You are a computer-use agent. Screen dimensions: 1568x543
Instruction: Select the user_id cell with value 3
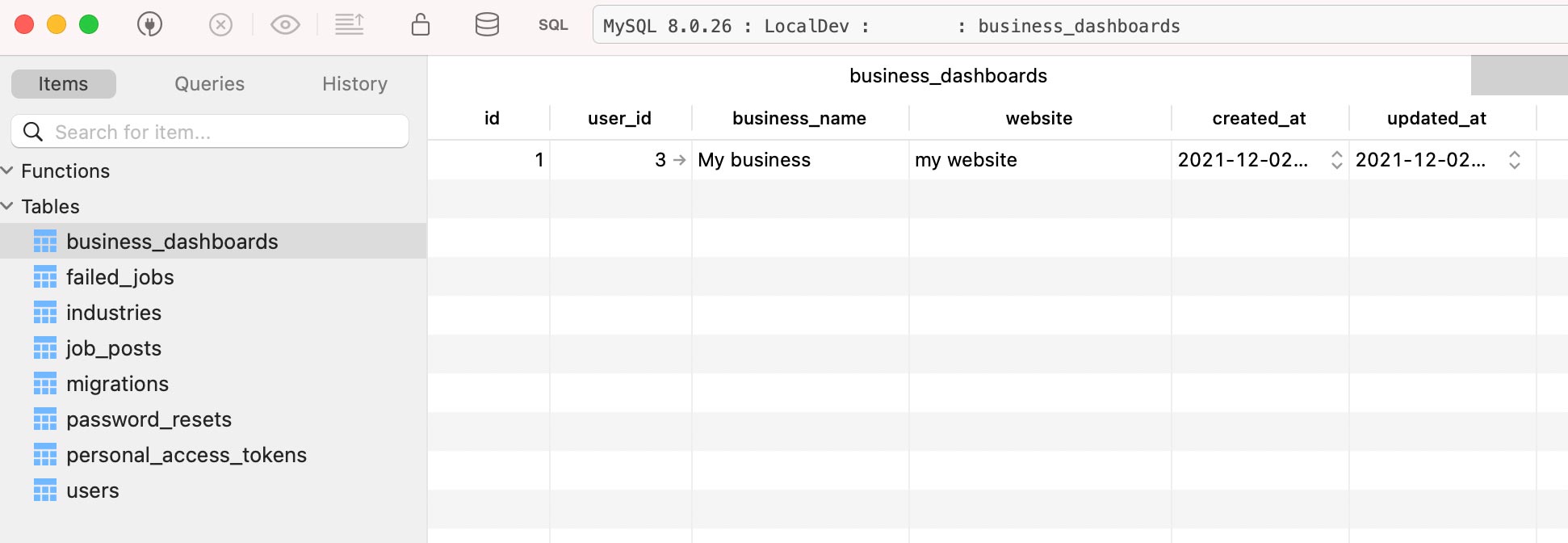point(620,159)
